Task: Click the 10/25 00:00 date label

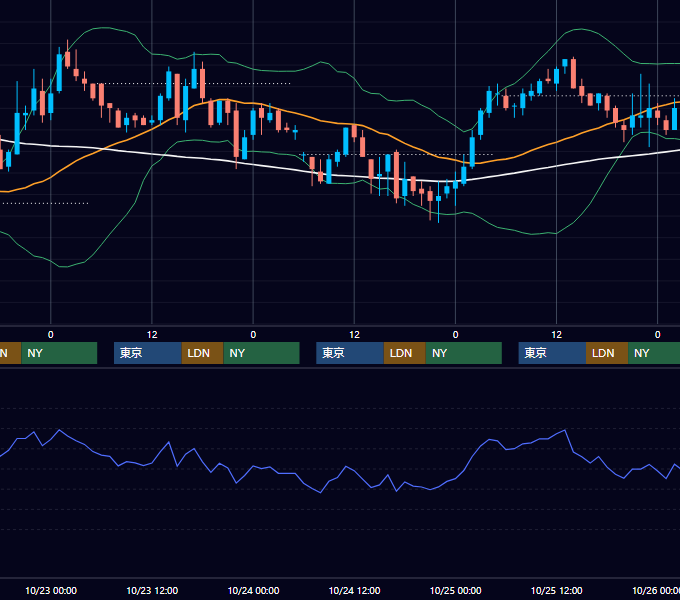Action: point(455,590)
